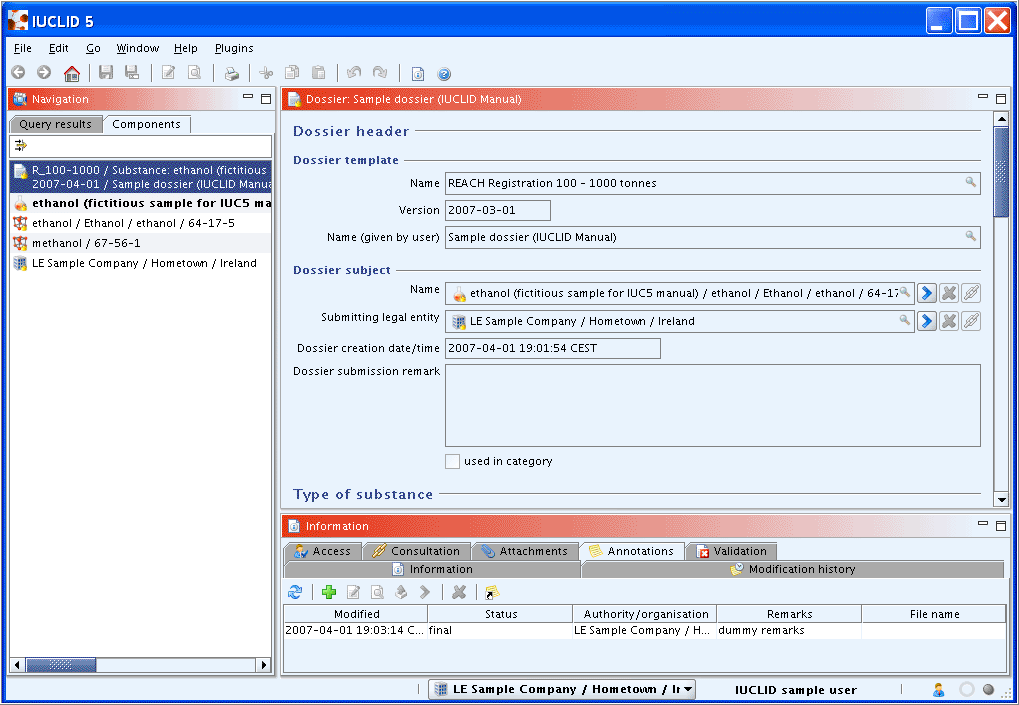Click the annotation delete X icon
The image size is (1019, 705).
pyautogui.click(x=459, y=592)
